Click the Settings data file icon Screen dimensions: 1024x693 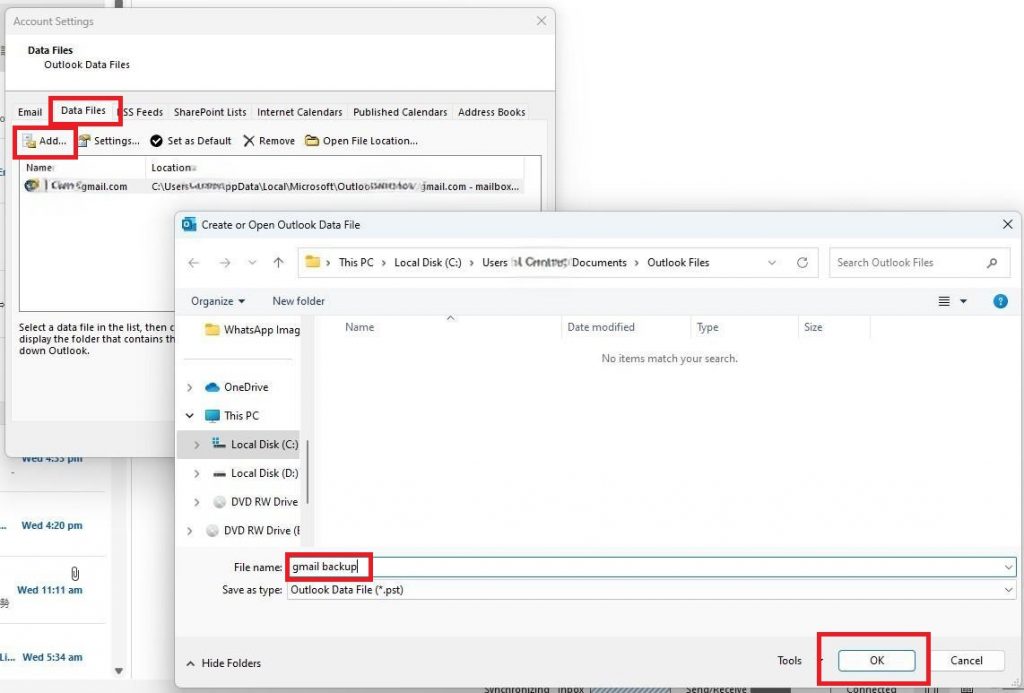click(x=84, y=140)
